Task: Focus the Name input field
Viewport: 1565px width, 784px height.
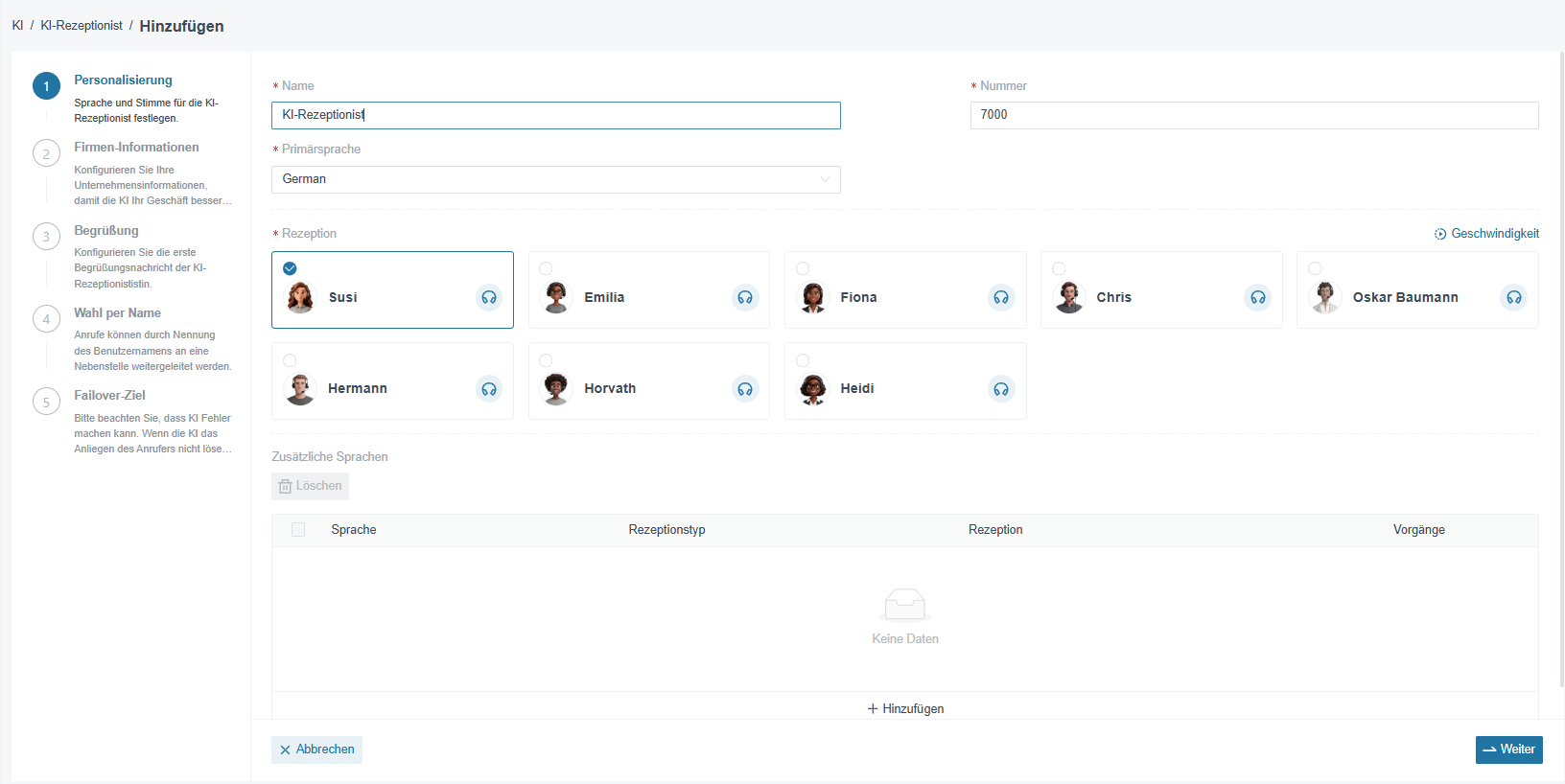Action: (556, 115)
